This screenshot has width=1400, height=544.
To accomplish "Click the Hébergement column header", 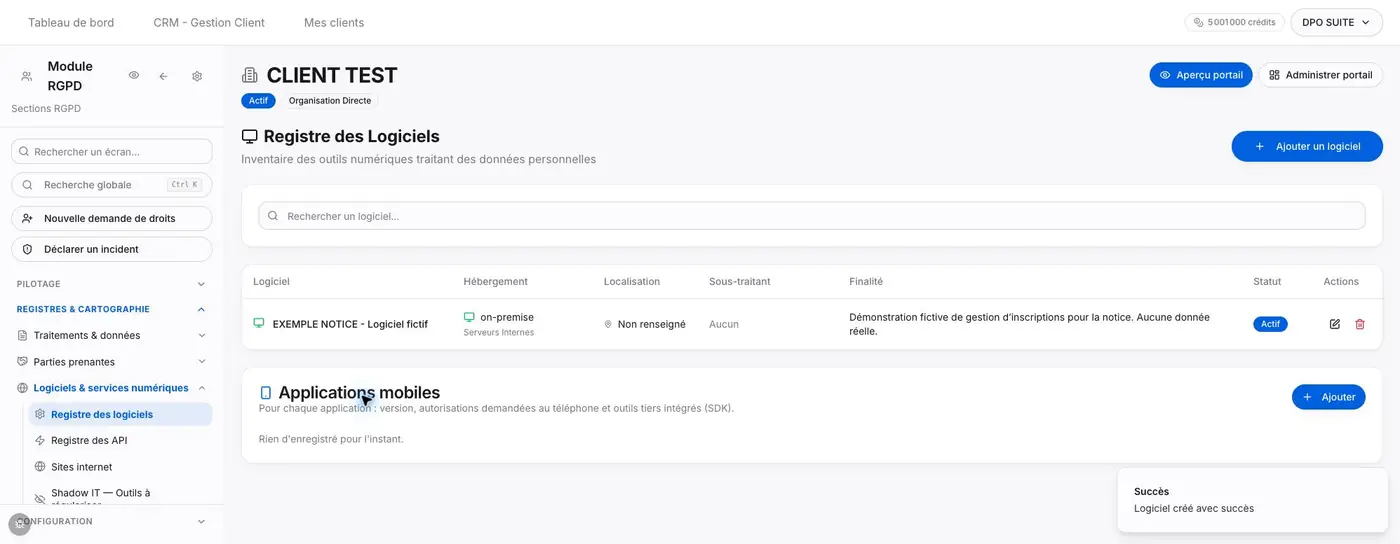I will pyautogui.click(x=496, y=282).
